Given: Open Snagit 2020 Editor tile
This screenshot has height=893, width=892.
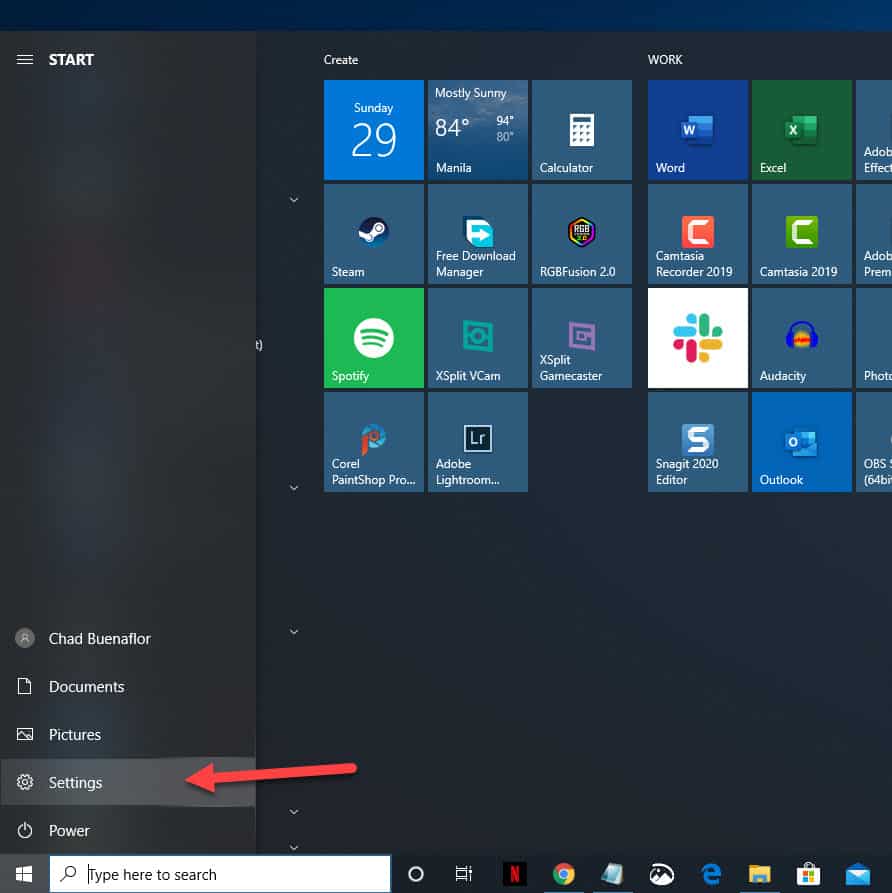Looking at the screenshot, I should point(698,442).
